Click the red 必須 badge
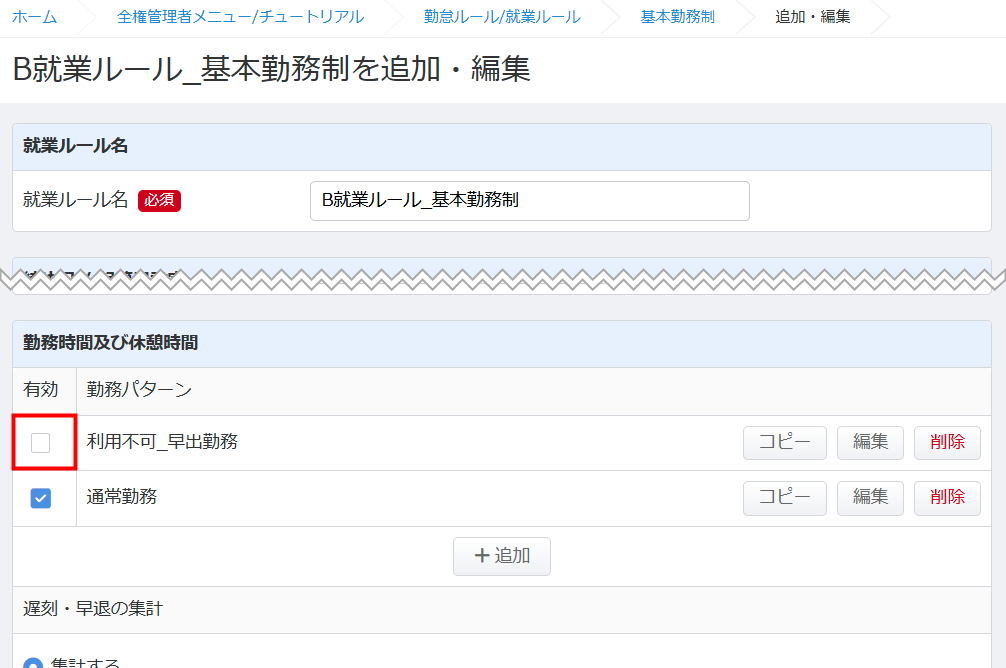This screenshot has height=668, width=1006. 159,200
